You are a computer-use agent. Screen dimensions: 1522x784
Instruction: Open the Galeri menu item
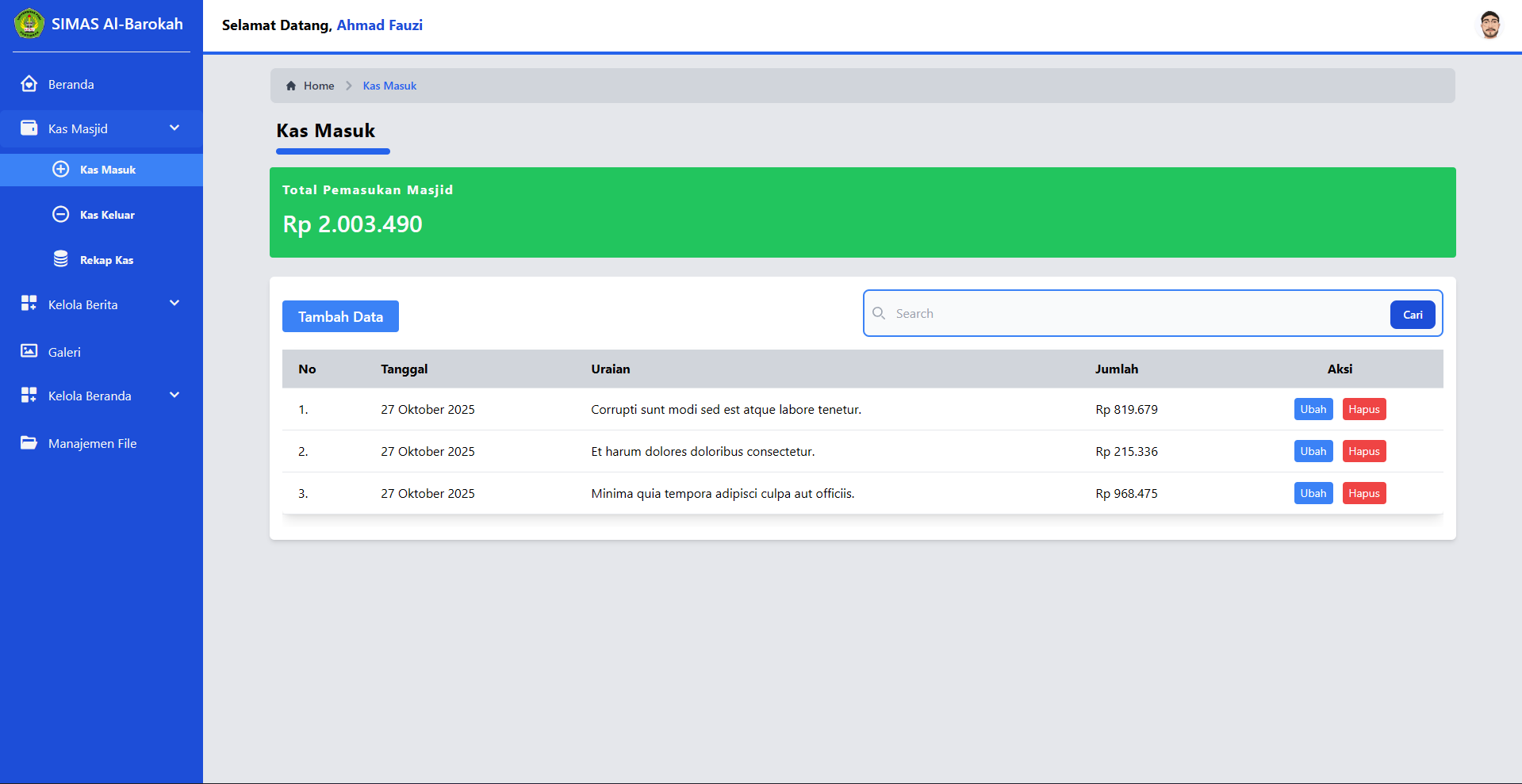click(64, 352)
